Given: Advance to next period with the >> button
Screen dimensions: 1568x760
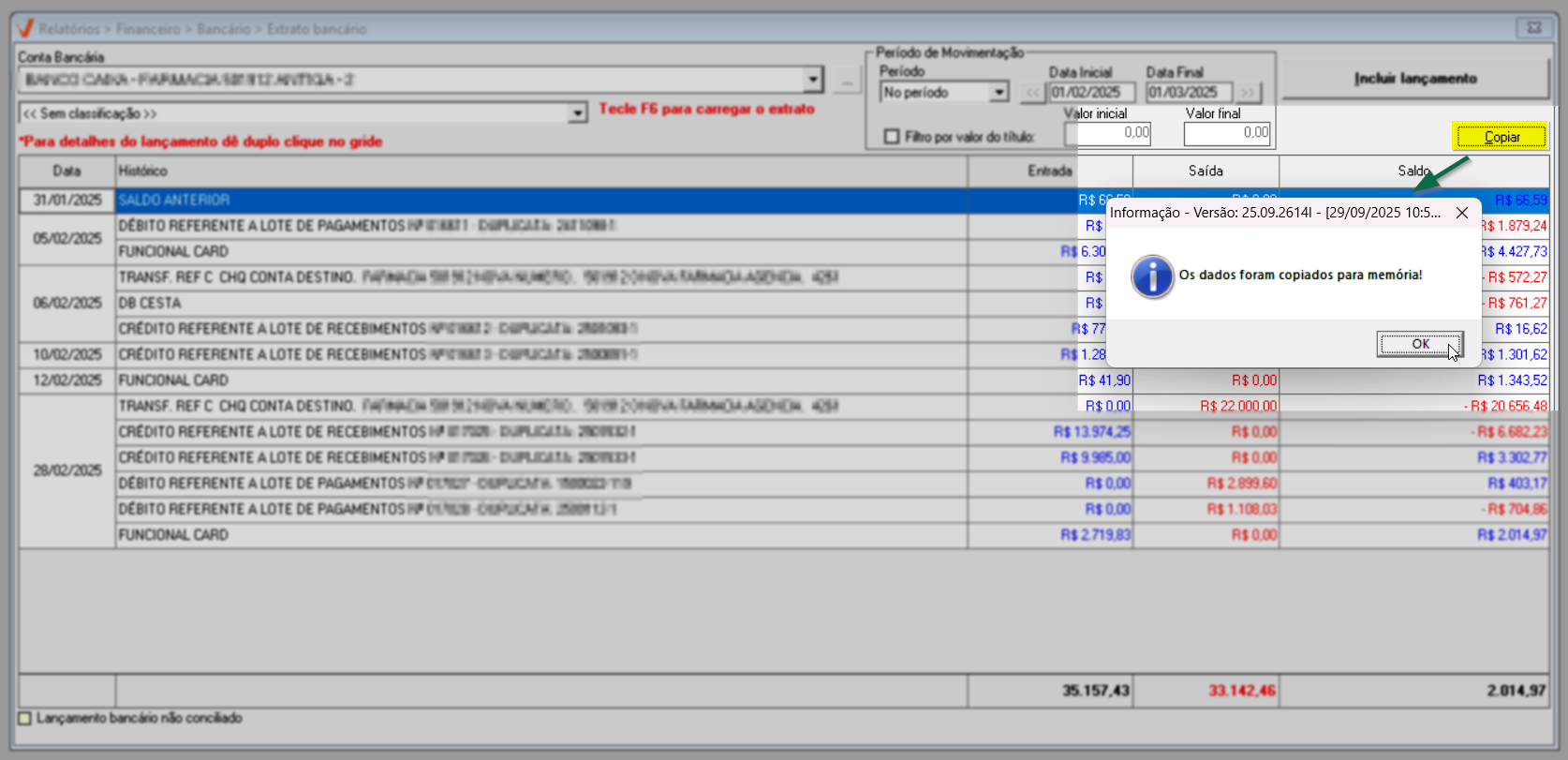Looking at the screenshot, I should (x=1248, y=93).
